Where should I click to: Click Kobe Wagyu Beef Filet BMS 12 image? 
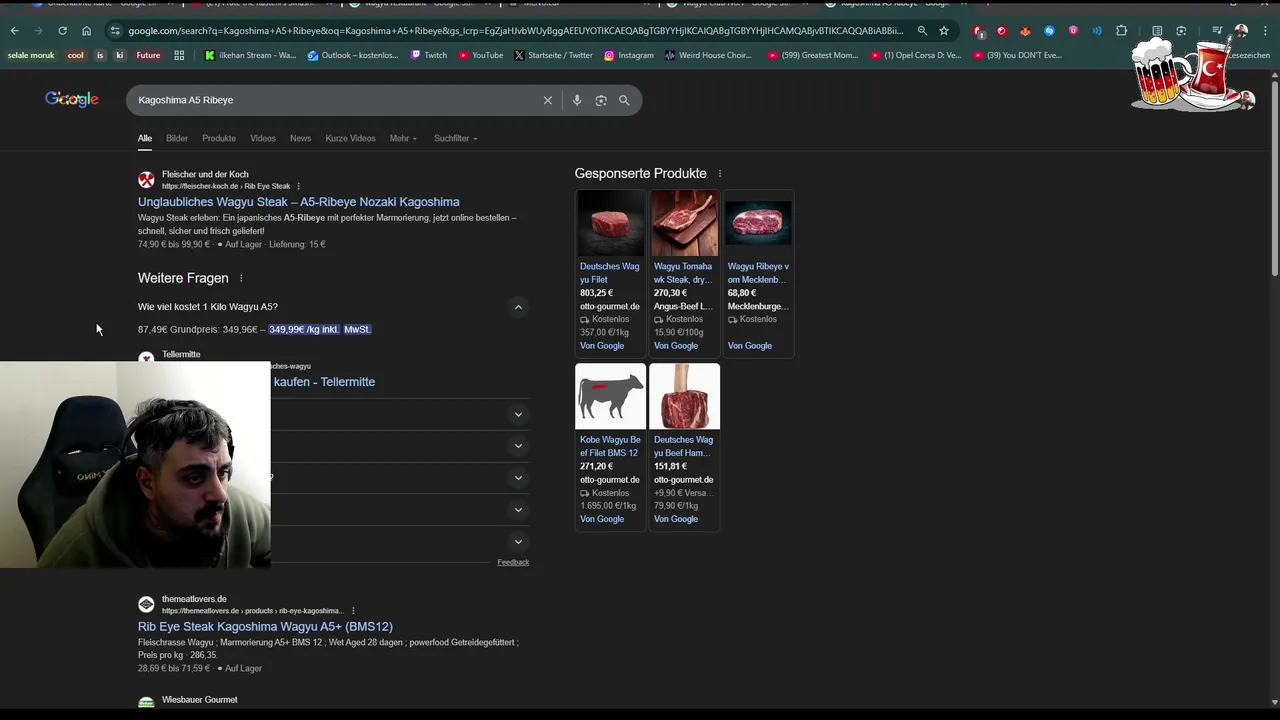[611, 396]
